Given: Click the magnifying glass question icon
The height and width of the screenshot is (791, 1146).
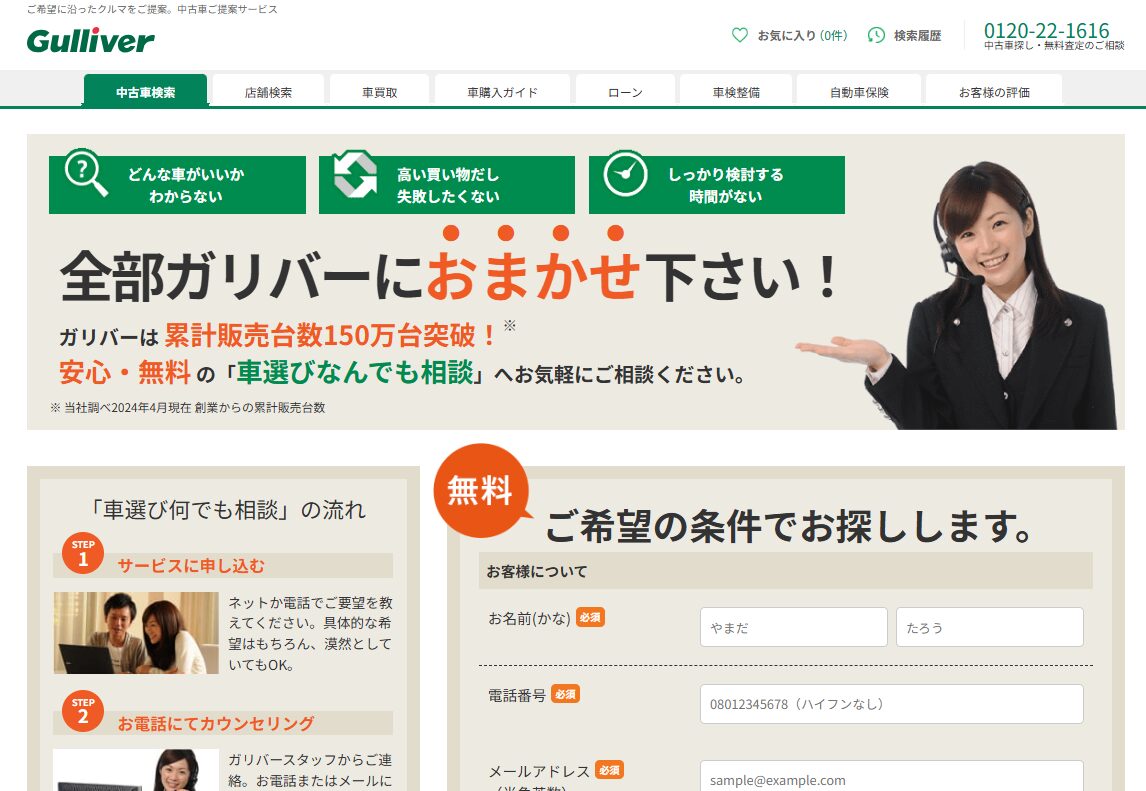Looking at the screenshot, I should (x=86, y=173).
